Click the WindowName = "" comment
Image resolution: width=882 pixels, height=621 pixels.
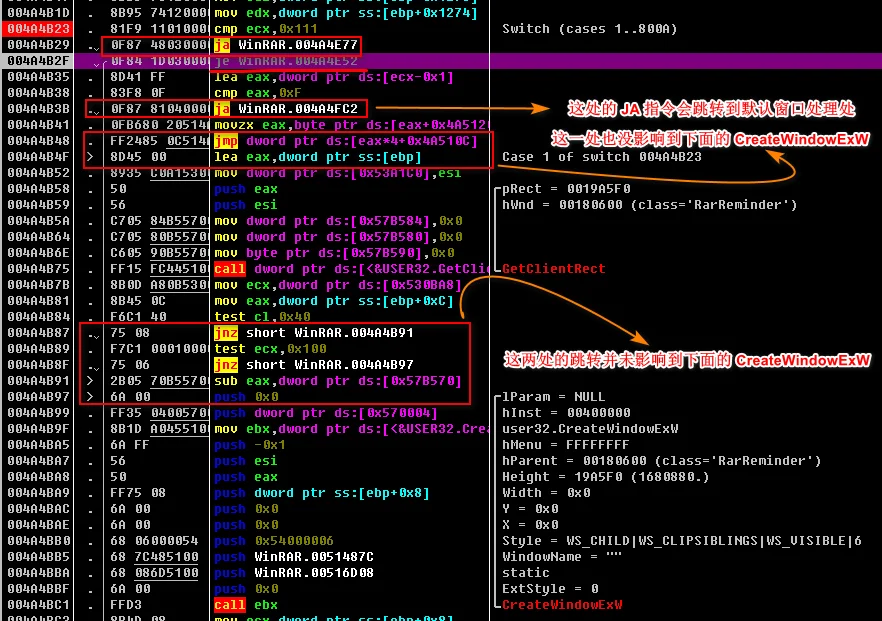[x=562, y=557]
